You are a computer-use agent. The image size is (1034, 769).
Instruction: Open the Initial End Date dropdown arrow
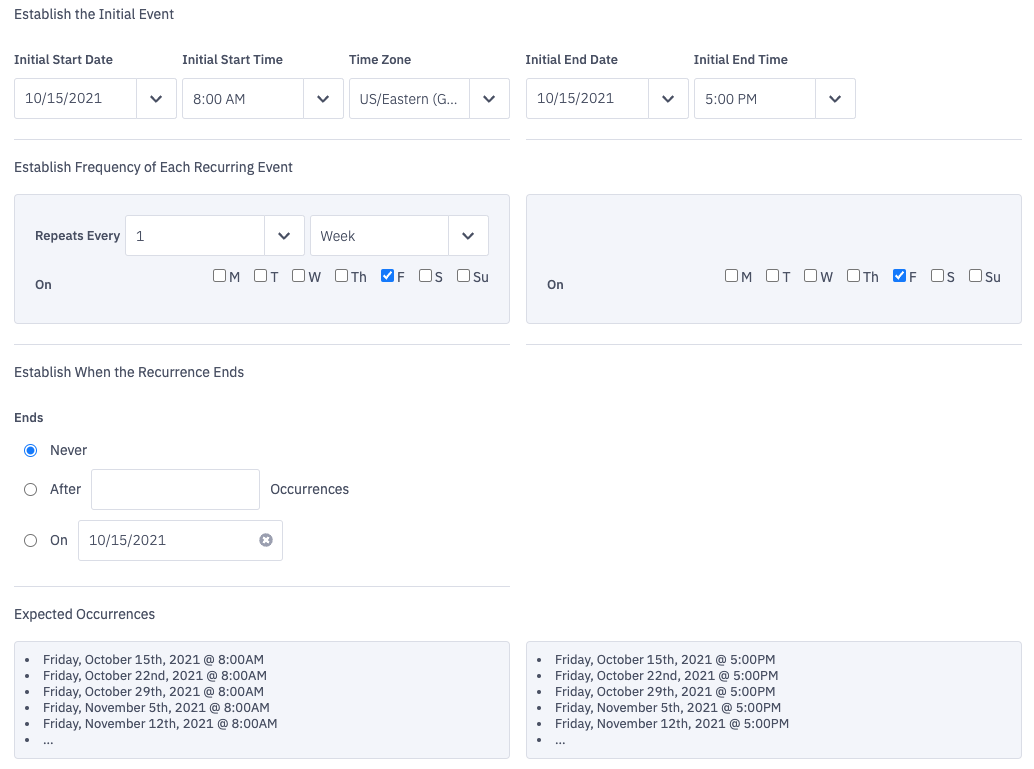[667, 99]
